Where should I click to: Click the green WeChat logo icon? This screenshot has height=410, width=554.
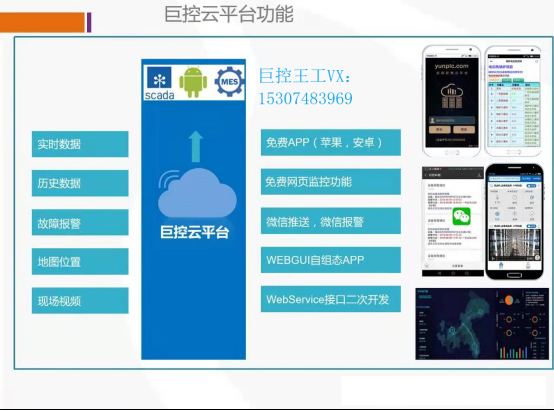tap(462, 217)
